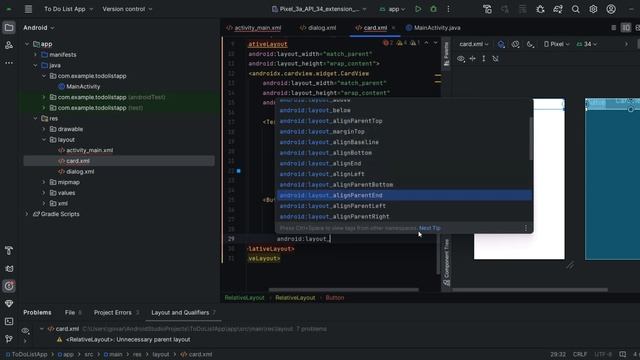640x360 pixels.
Task: Open Version control dropdown
Action: click(x=127, y=9)
